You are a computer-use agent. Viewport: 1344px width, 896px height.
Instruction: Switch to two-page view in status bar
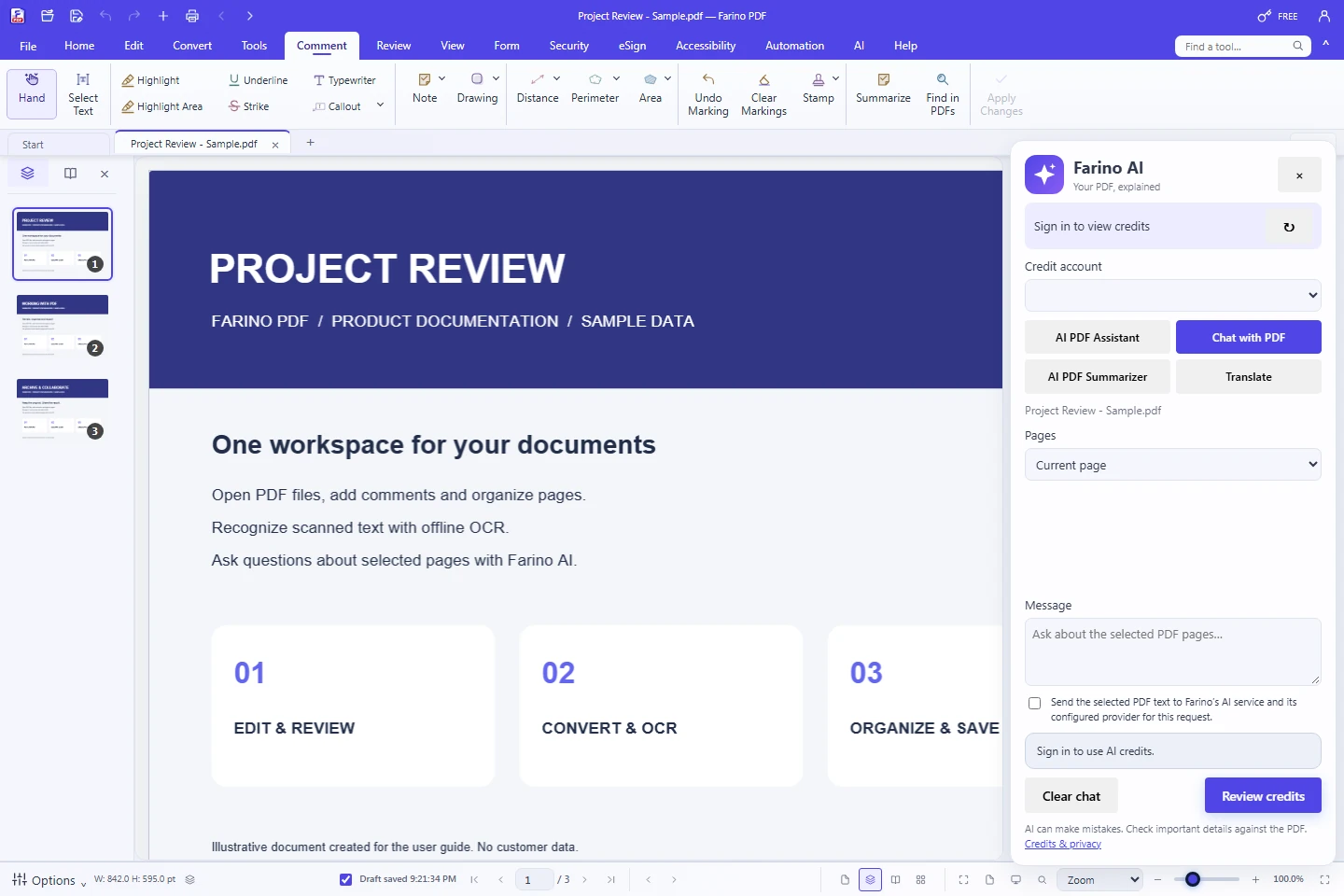[x=896, y=879]
